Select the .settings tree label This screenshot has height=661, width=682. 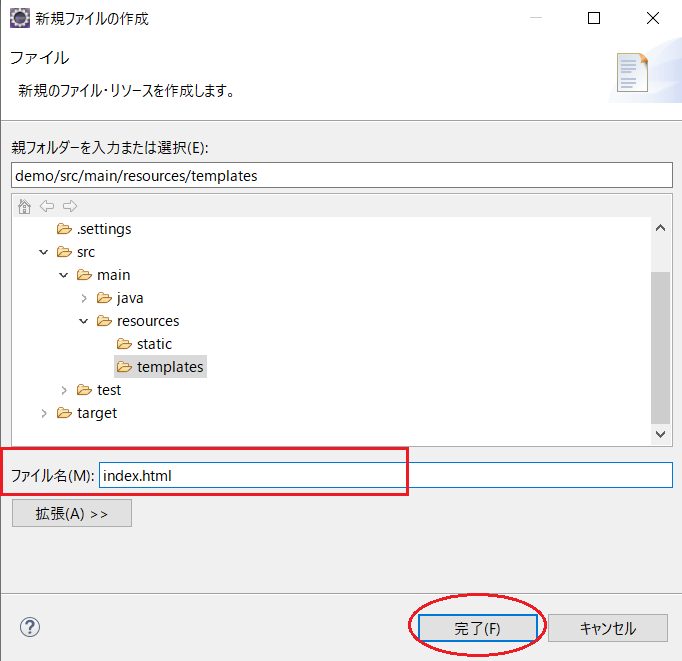click(104, 229)
